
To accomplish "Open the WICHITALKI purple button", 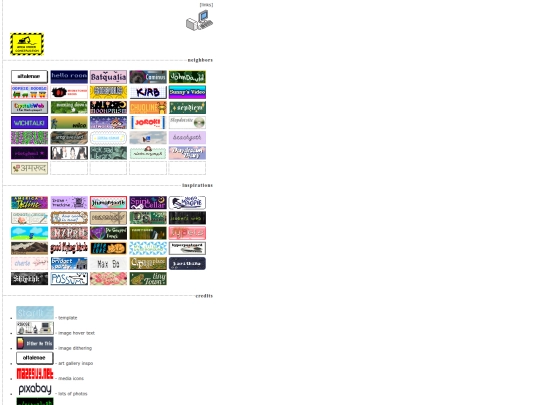I will point(30,122).
